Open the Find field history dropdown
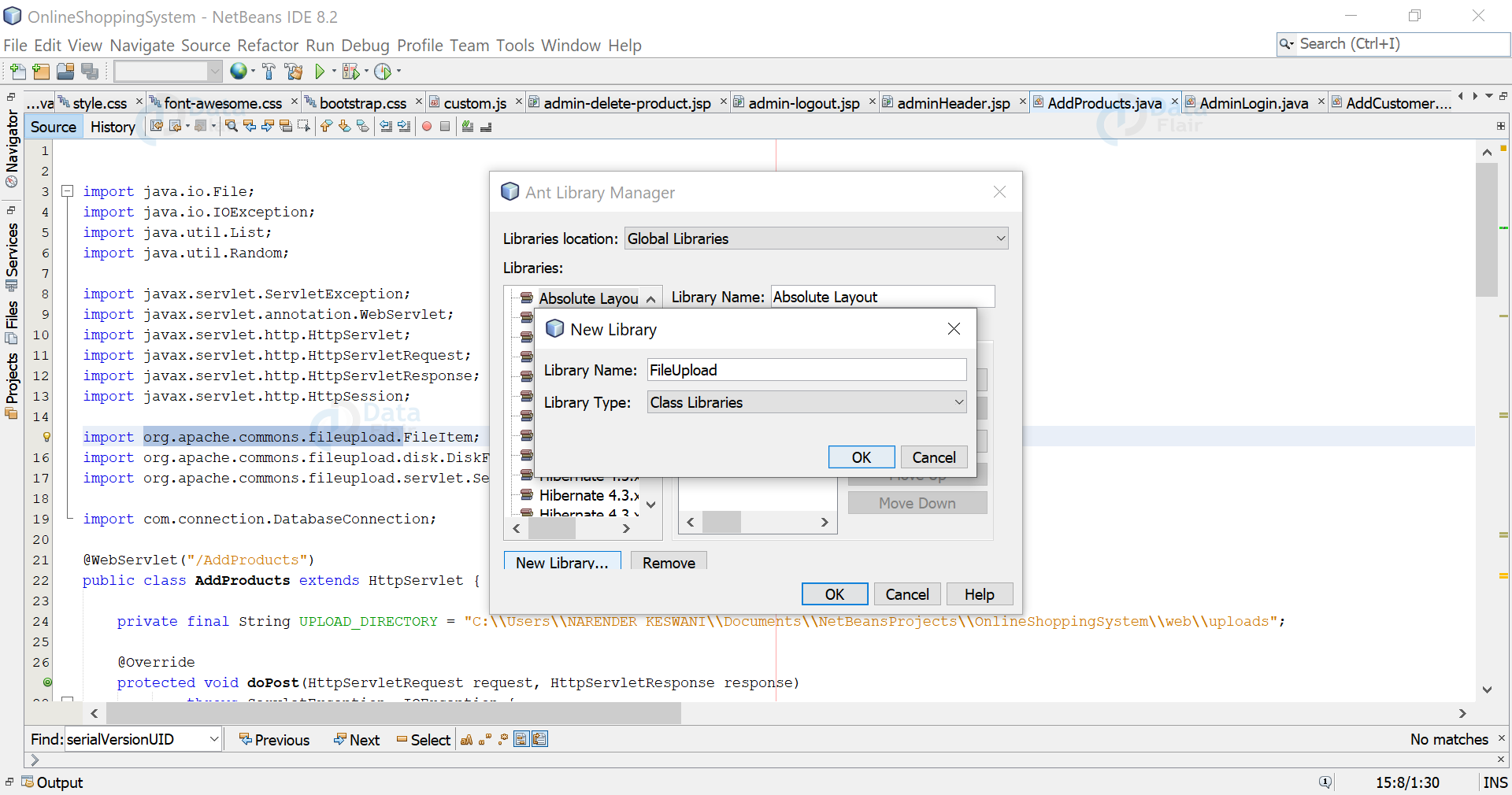Viewport: 1512px width, 795px height. coord(213,739)
